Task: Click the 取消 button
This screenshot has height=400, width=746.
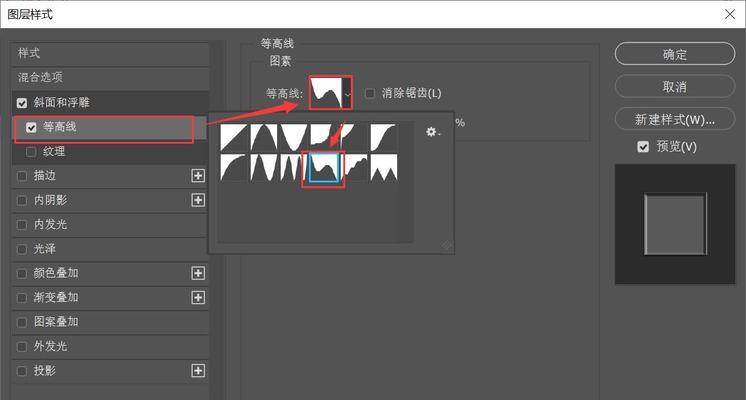Action: [675, 87]
